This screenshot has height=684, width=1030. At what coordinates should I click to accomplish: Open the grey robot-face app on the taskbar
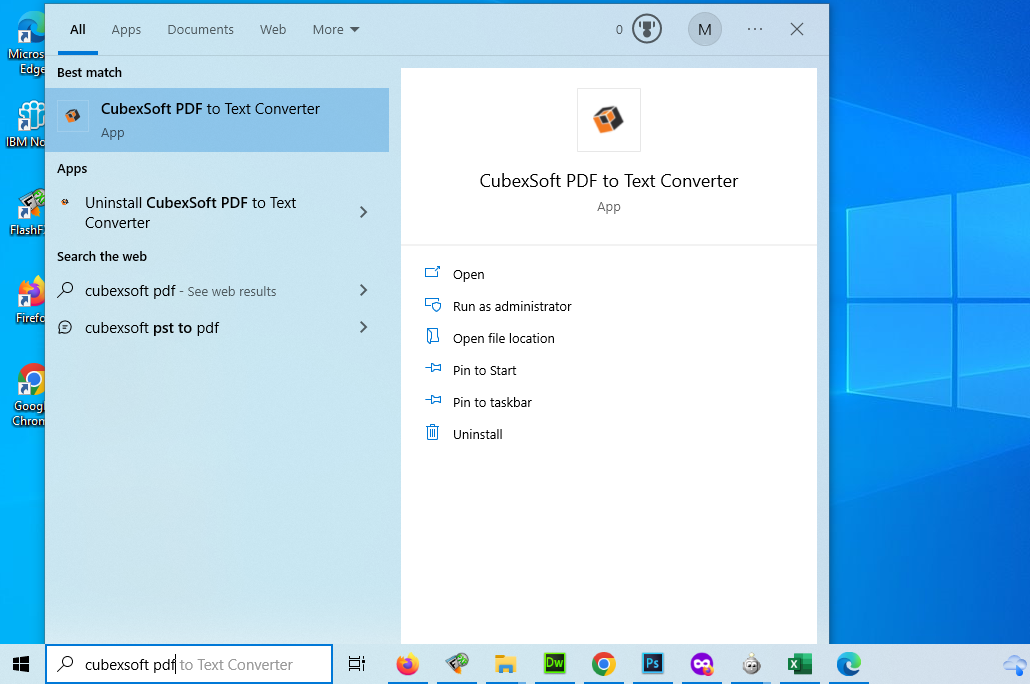click(751, 664)
